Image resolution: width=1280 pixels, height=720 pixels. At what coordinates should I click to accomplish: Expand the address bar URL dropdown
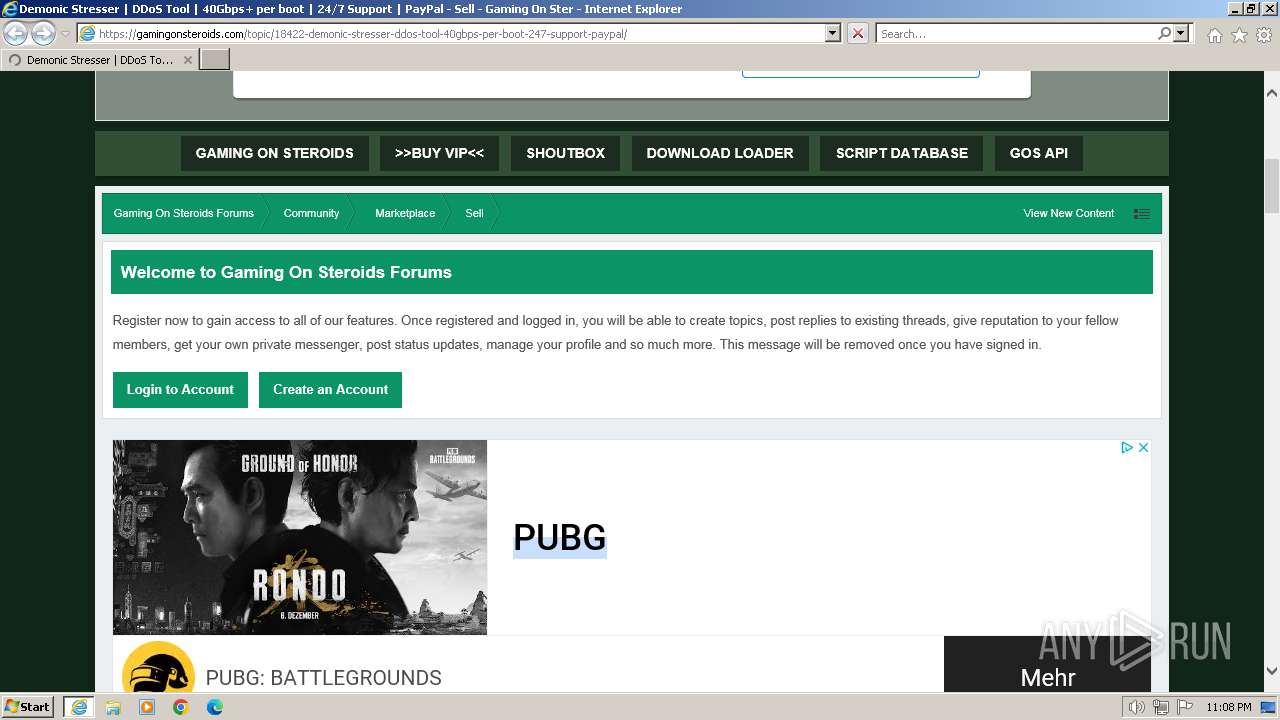[x=833, y=33]
